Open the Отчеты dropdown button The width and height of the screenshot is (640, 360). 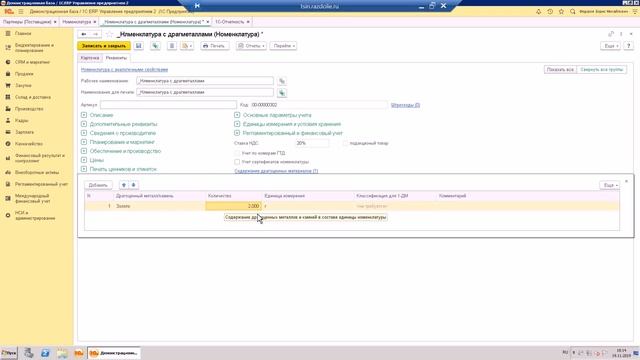coord(251,46)
